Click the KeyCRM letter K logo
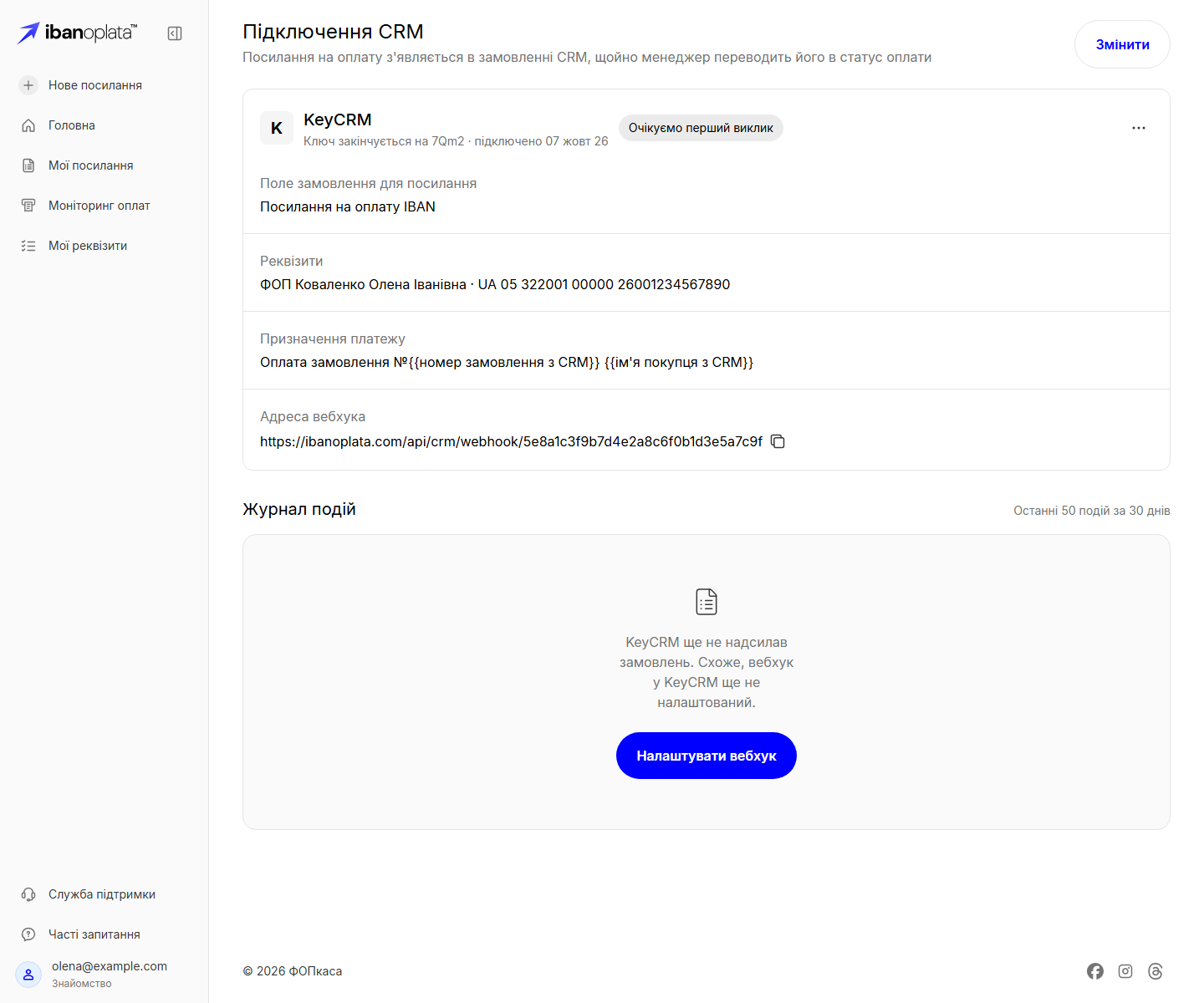This screenshot has width=1204, height=1003. click(x=277, y=128)
